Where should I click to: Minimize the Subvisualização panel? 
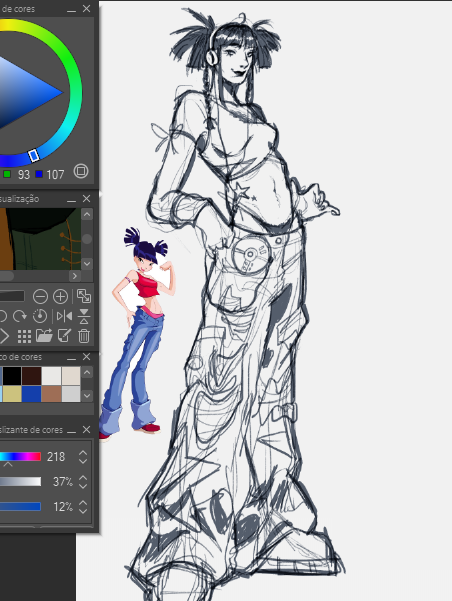(x=71, y=199)
